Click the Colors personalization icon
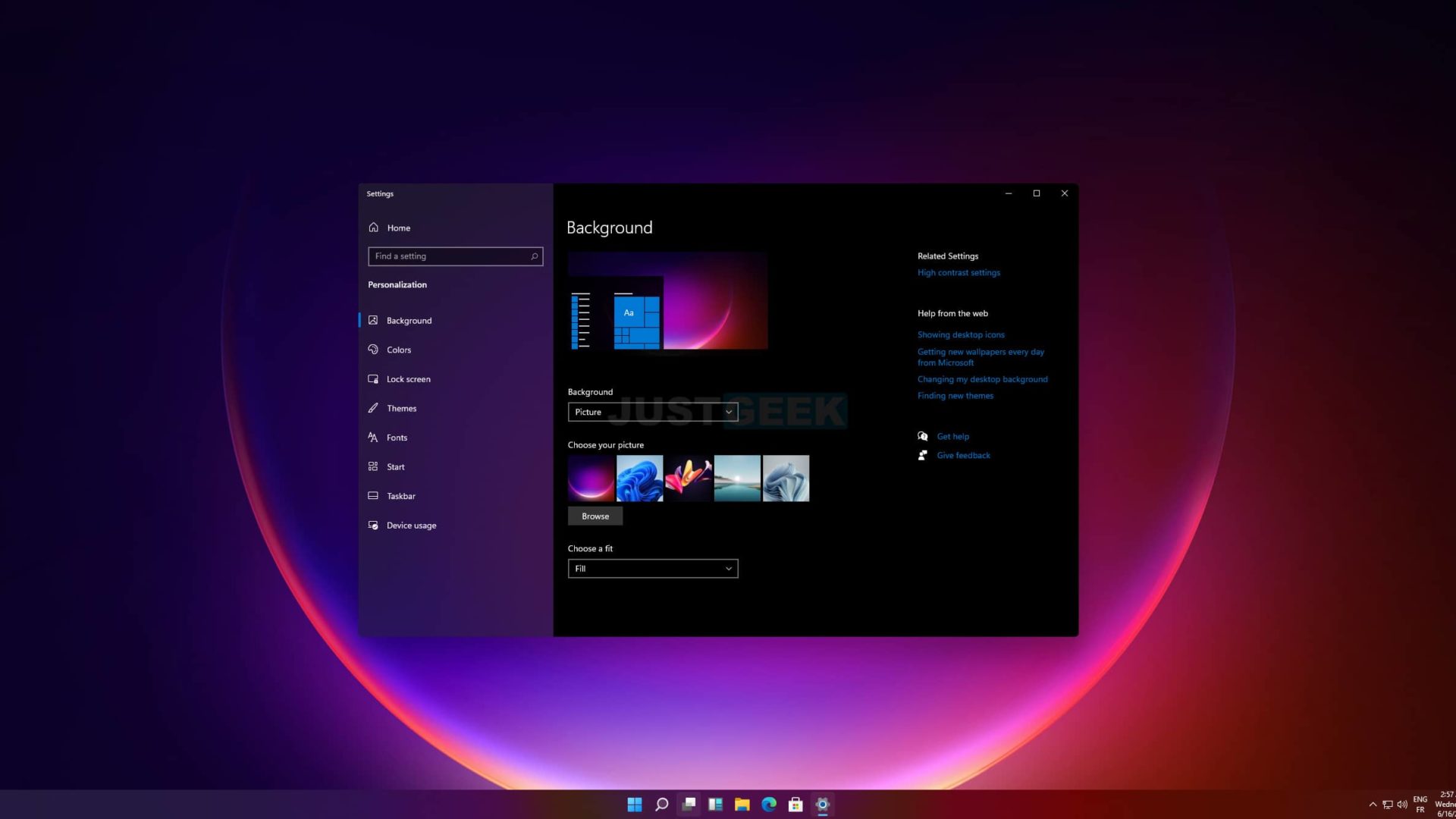 tap(373, 349)
